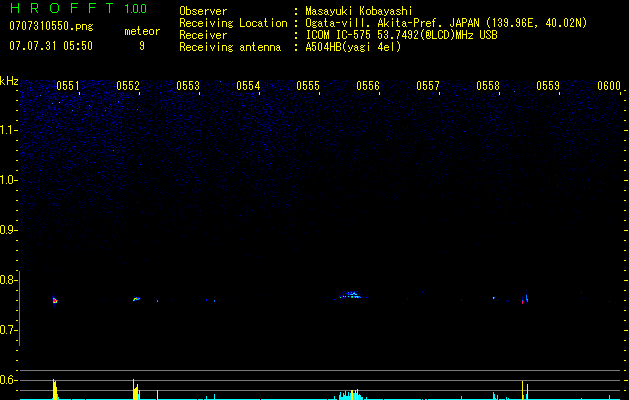Click the 0556 time marker
The image size is (629, 400).
click(x=368, y=86)
